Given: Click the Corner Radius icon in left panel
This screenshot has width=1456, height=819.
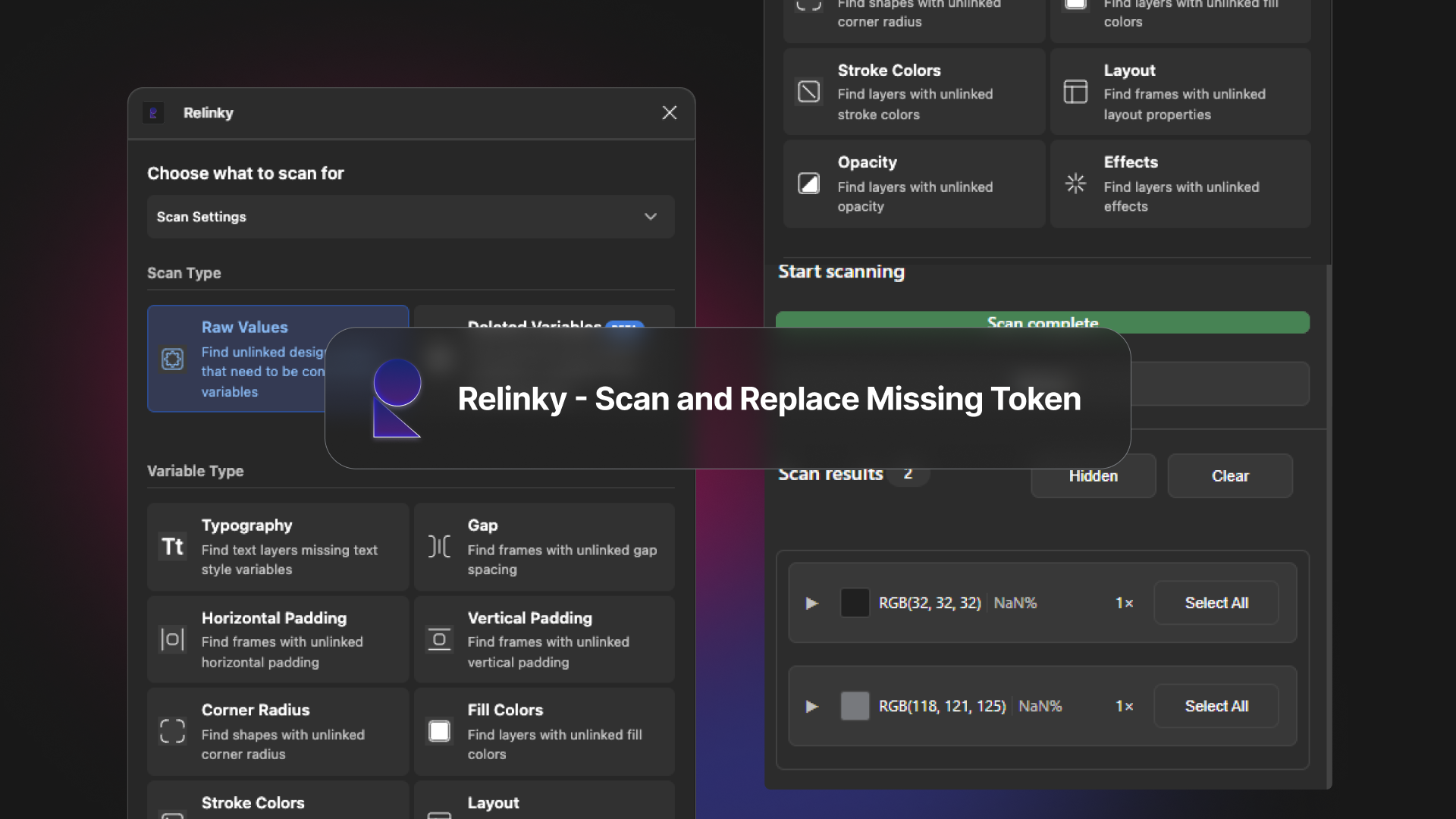Looking at the screenshot, I should 173,731.
